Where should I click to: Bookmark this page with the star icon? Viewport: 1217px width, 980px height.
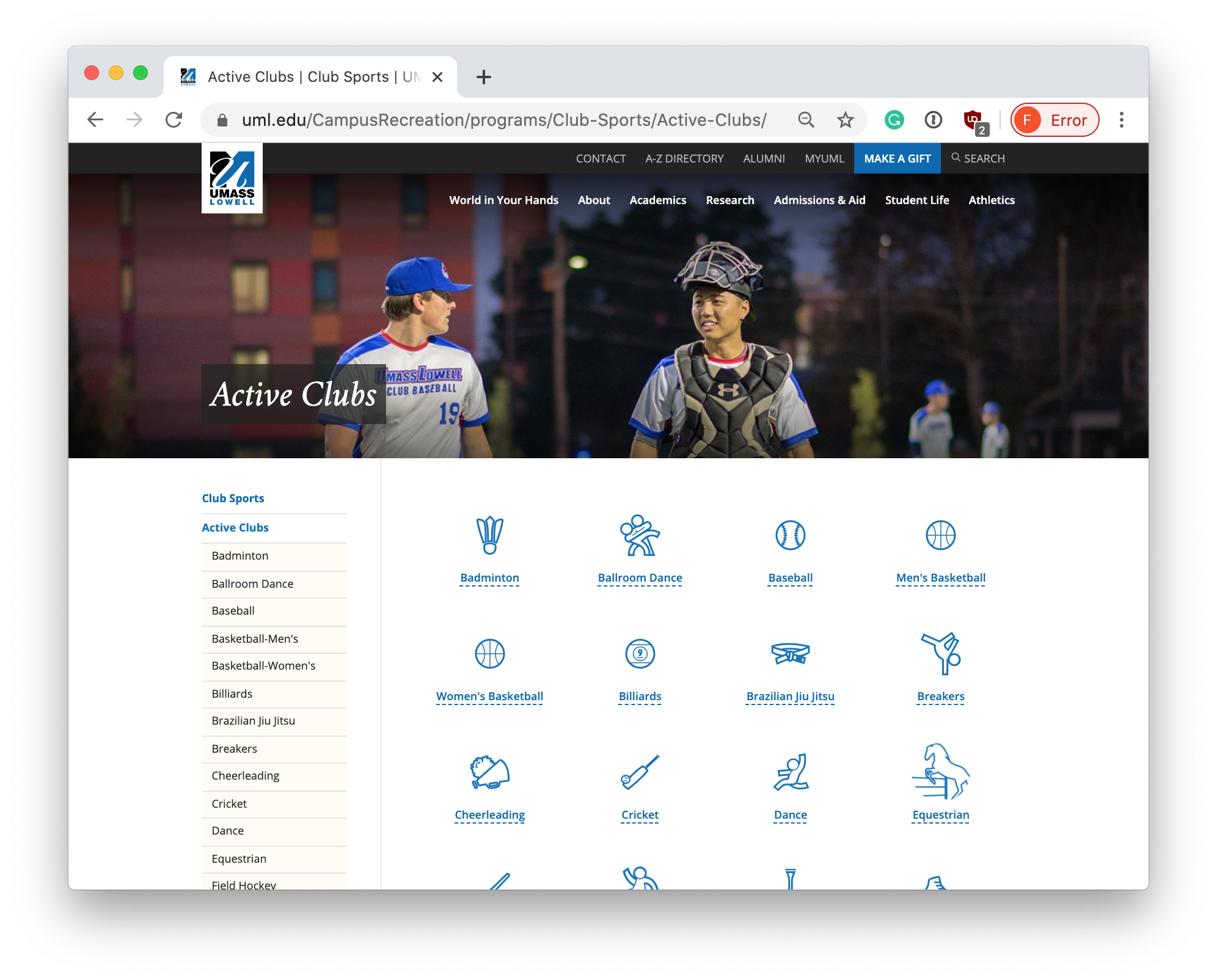(845, 120)
